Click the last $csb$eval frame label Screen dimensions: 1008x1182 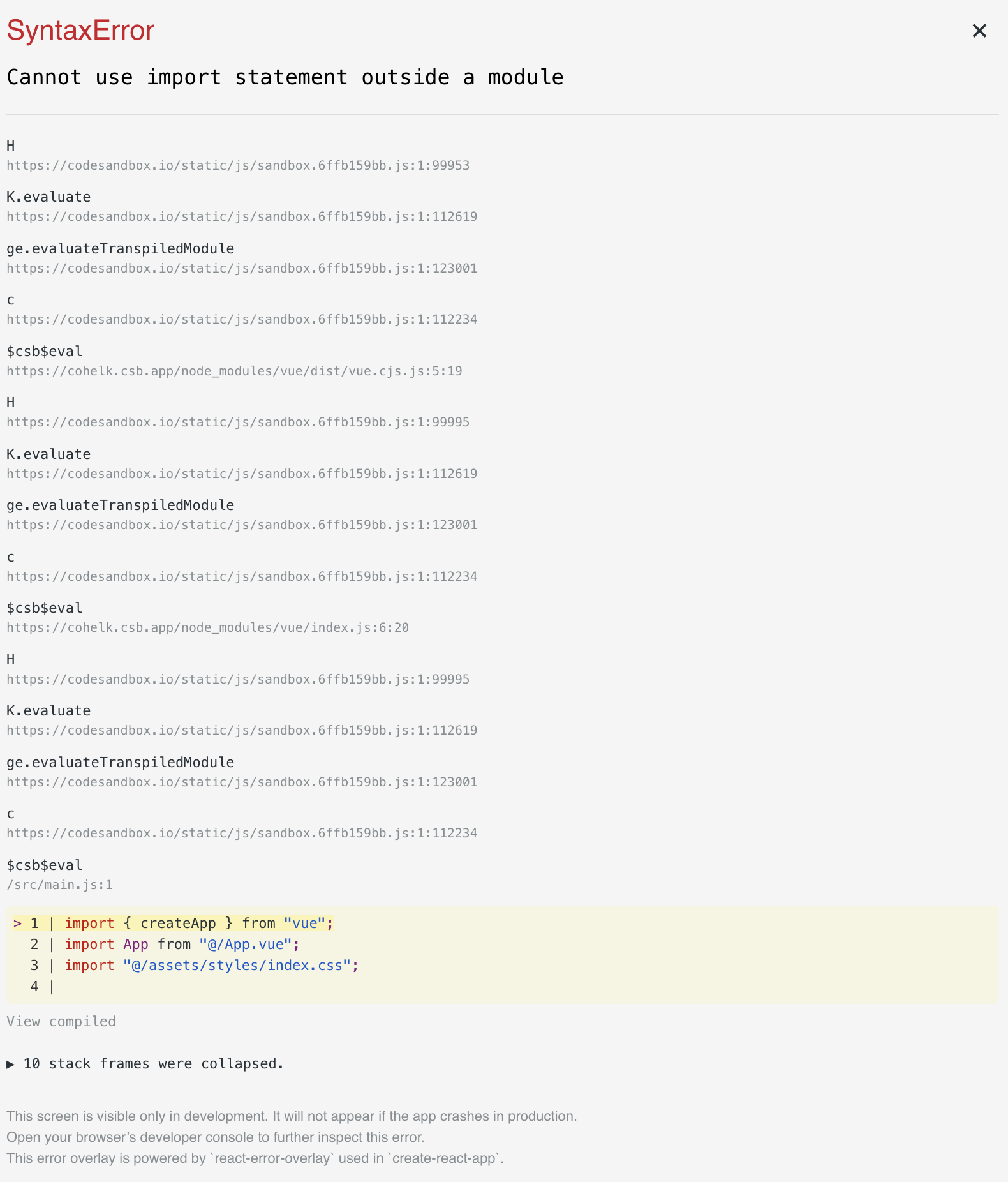[45, 865]
